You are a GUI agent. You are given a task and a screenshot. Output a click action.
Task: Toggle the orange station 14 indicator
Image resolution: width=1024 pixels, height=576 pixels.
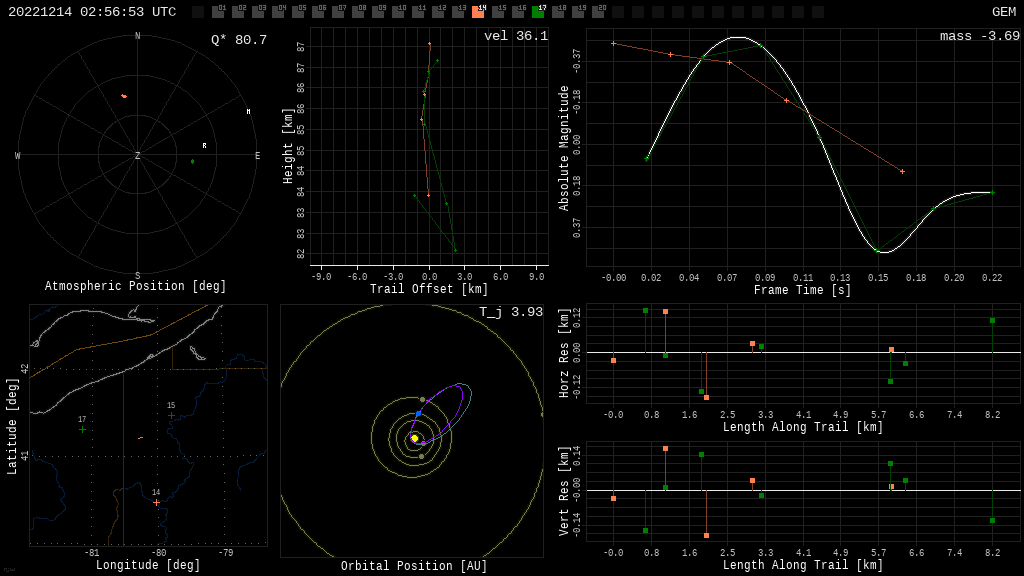(x=478, y=12)
